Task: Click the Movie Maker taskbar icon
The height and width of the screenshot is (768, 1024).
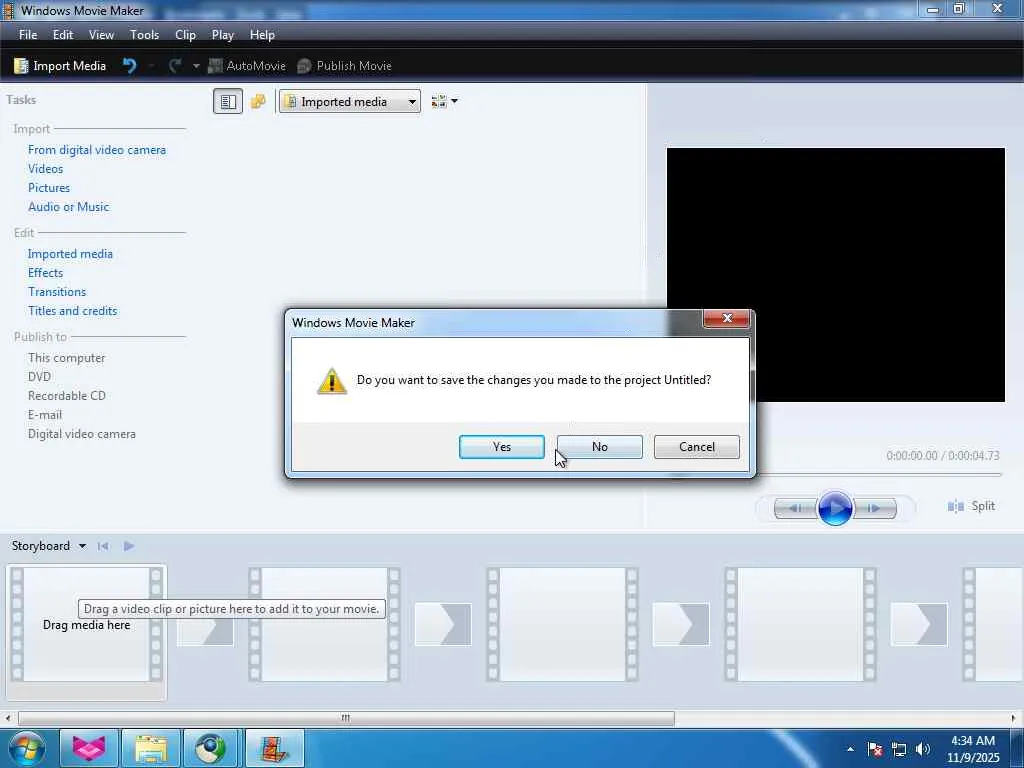Action: tap(274, 748)
